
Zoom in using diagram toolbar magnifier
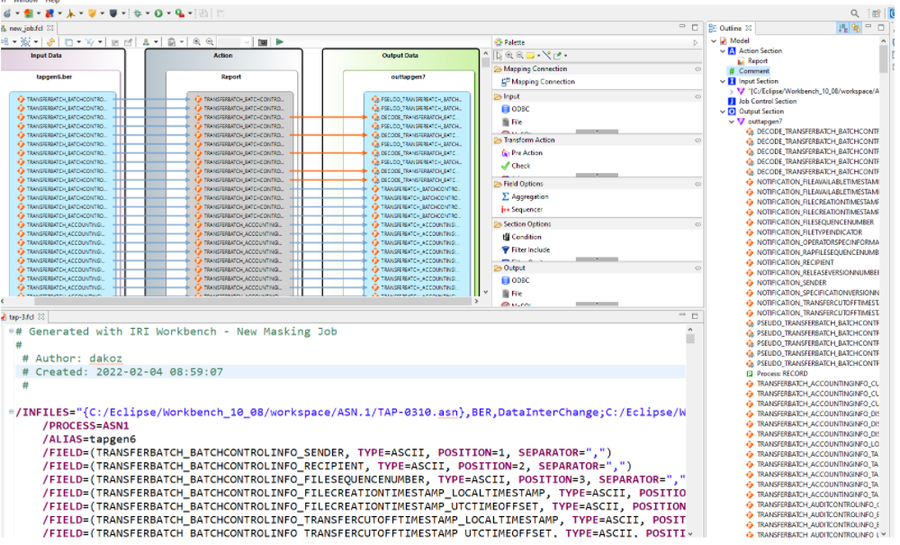click(x=196, y=42)
